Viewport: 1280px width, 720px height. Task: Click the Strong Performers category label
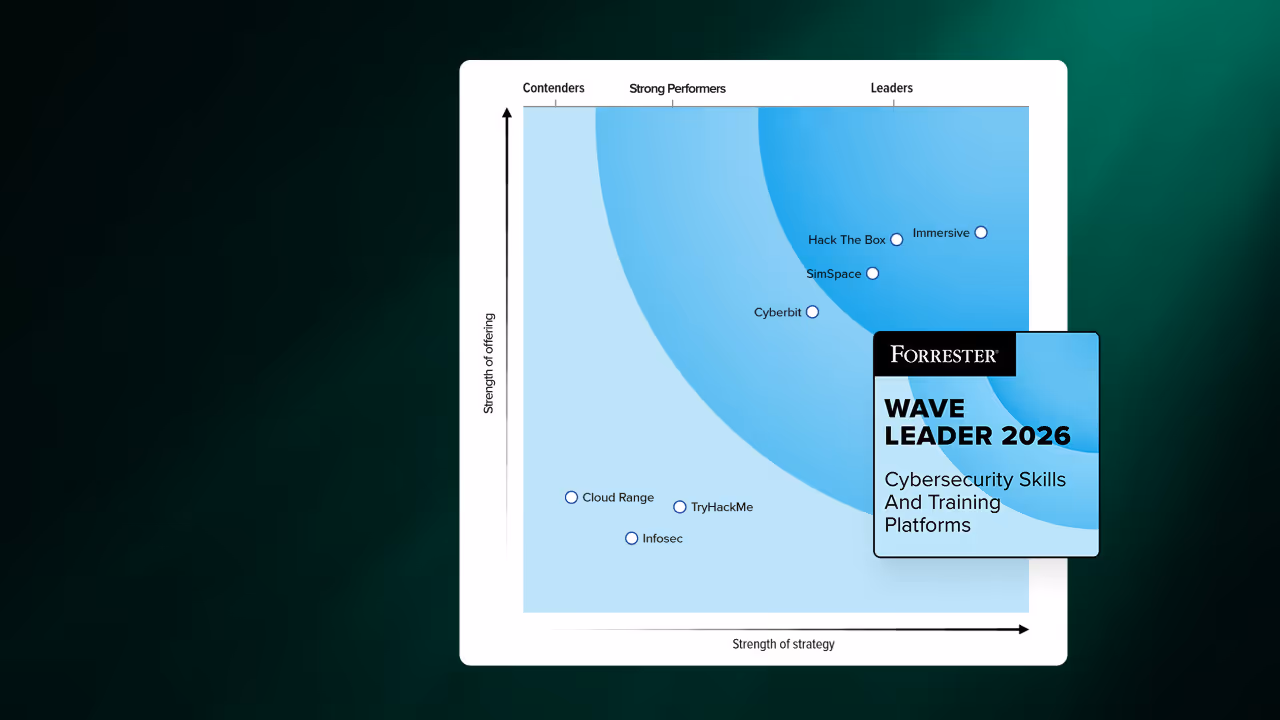click(678, 89)
